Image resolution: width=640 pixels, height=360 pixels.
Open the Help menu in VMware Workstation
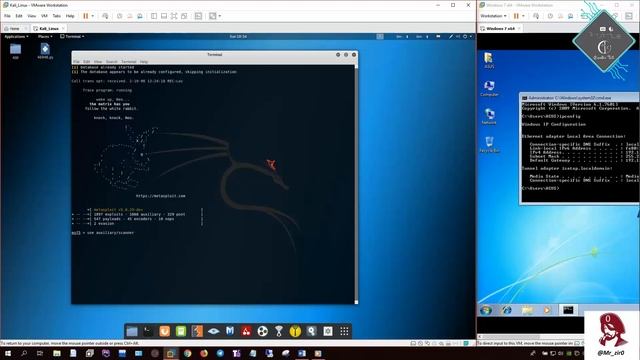(70, 16)
